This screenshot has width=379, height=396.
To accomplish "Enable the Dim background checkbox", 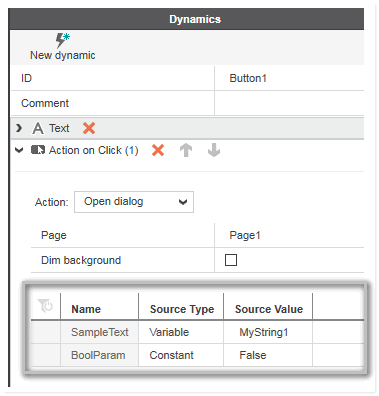I will tap(231, 260).
